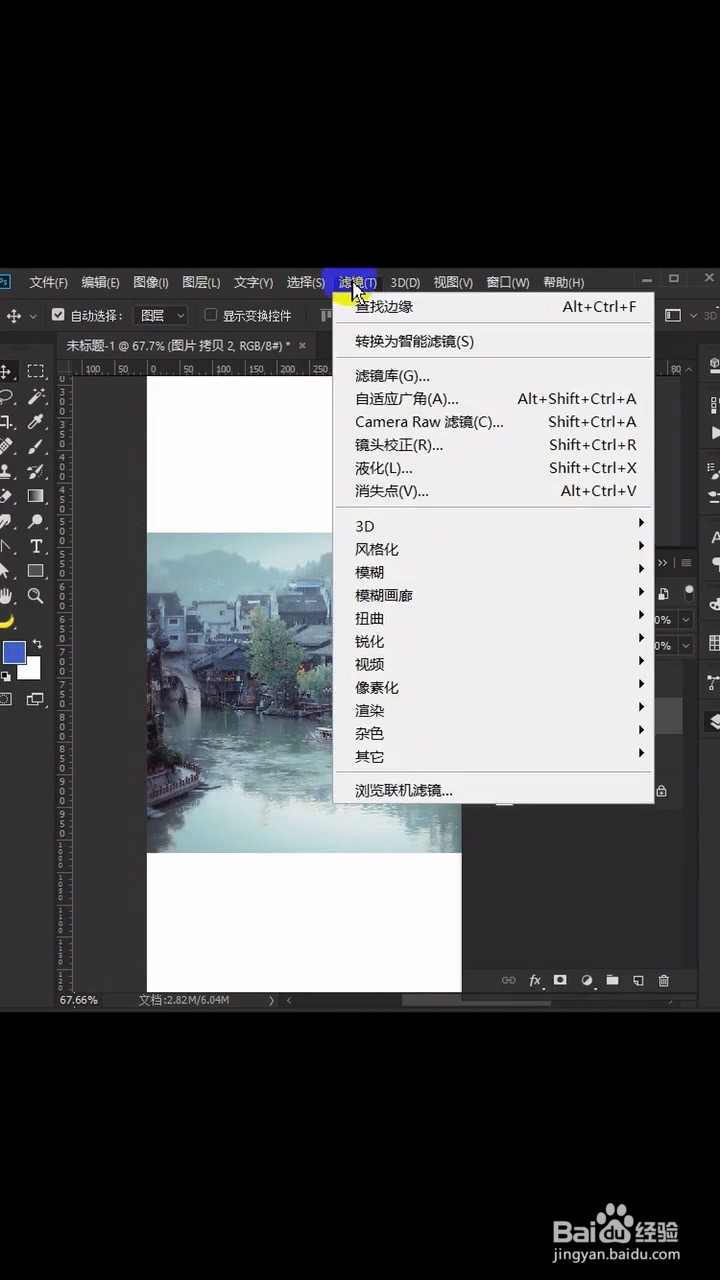The height and width of the screenshot is (1280, 720).
Task: Open 滤镜库(G)... filter gallery
Action: point(493,376)
